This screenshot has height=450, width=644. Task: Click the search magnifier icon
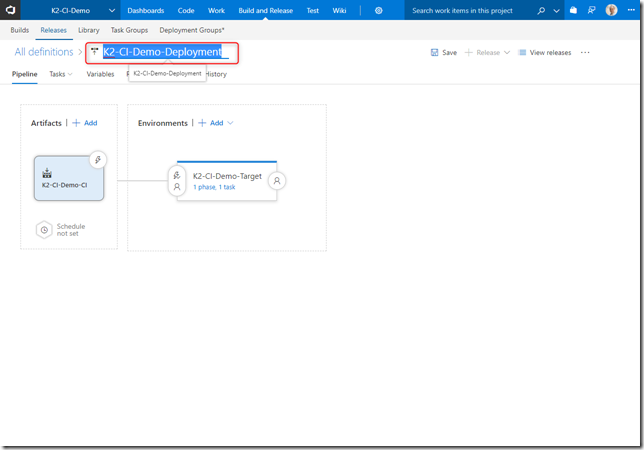coord(541,10)
